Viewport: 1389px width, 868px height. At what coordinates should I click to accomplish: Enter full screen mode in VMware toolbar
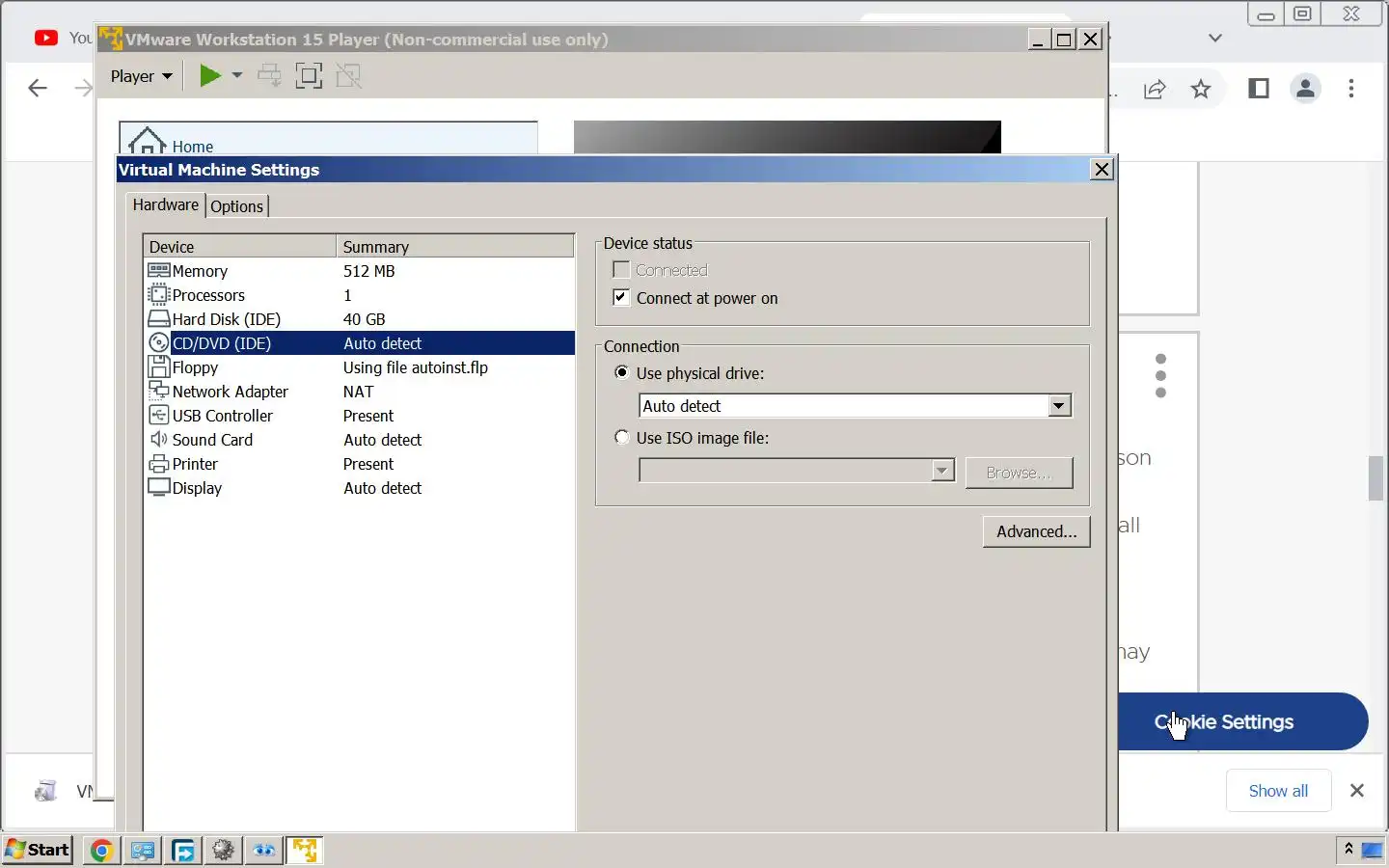(309, 76)
